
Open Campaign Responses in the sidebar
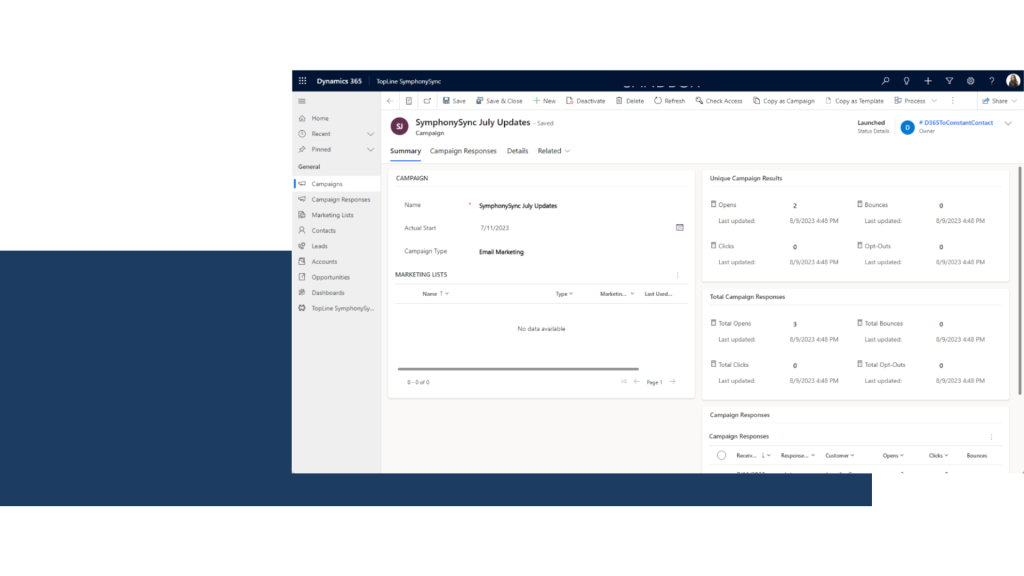(336, 200)
